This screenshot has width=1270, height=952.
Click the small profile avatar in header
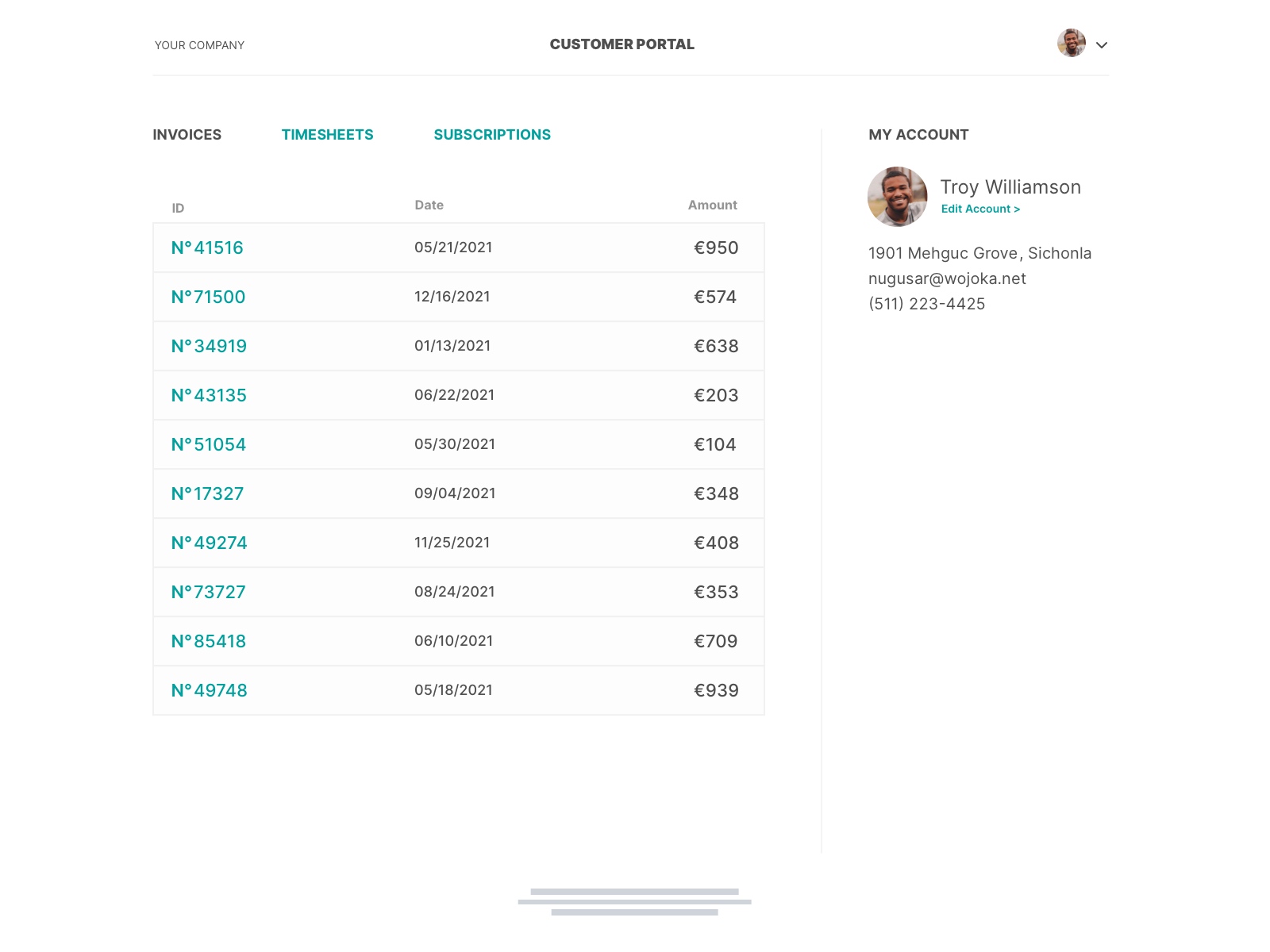tap(1071, 44)
